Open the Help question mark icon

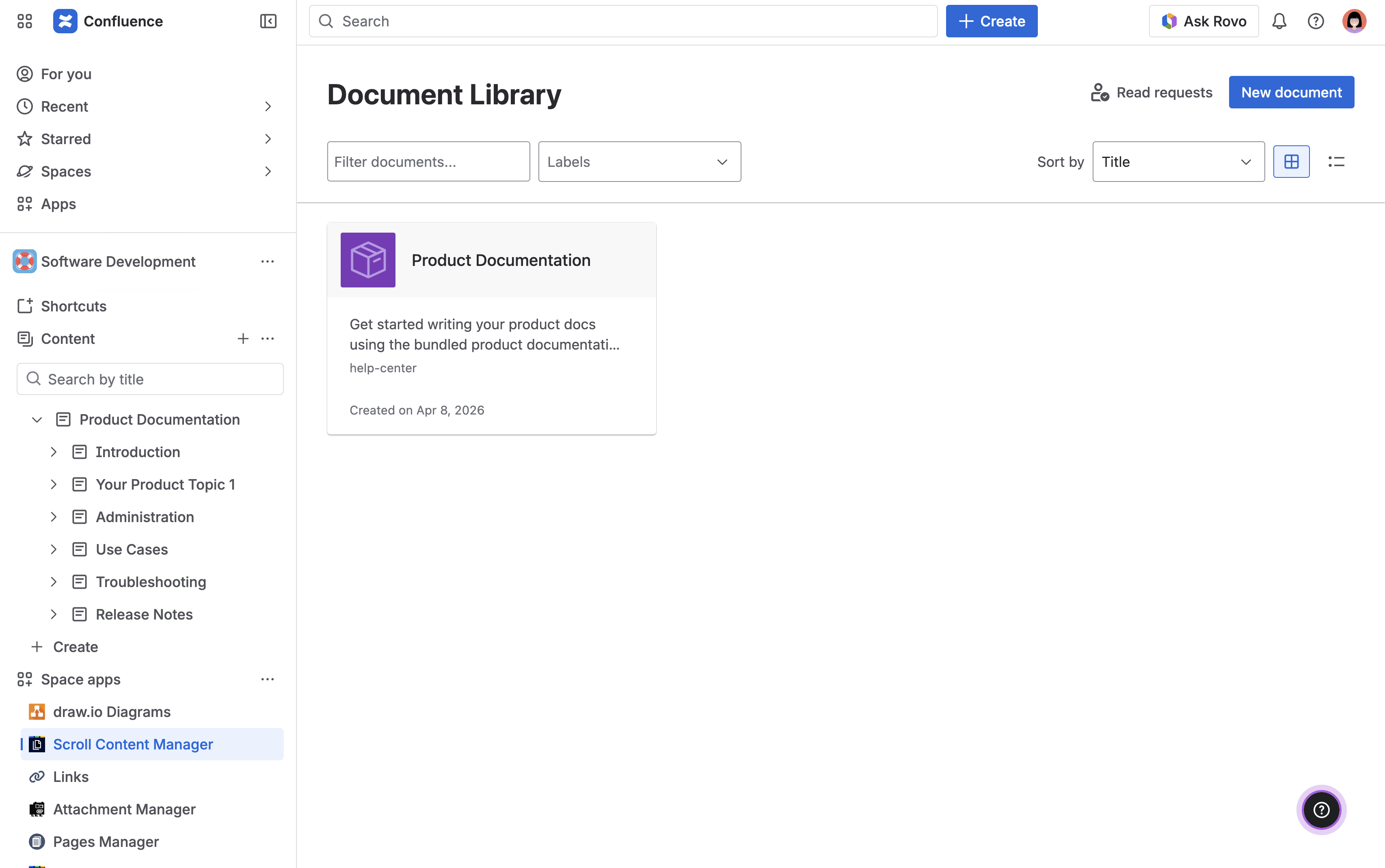click(1316, 21)
